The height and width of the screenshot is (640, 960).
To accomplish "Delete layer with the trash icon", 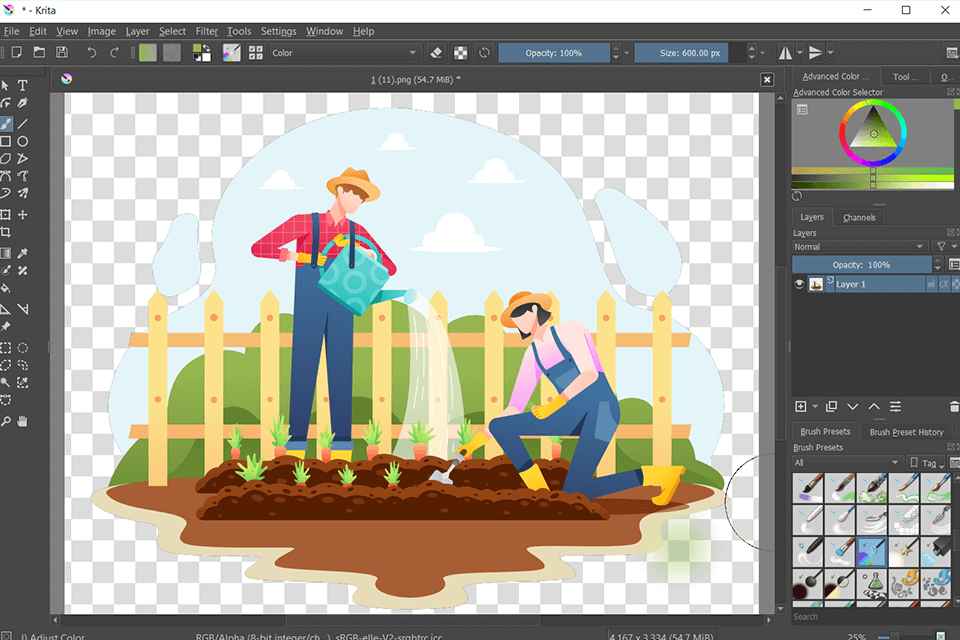I will (953, 406).
